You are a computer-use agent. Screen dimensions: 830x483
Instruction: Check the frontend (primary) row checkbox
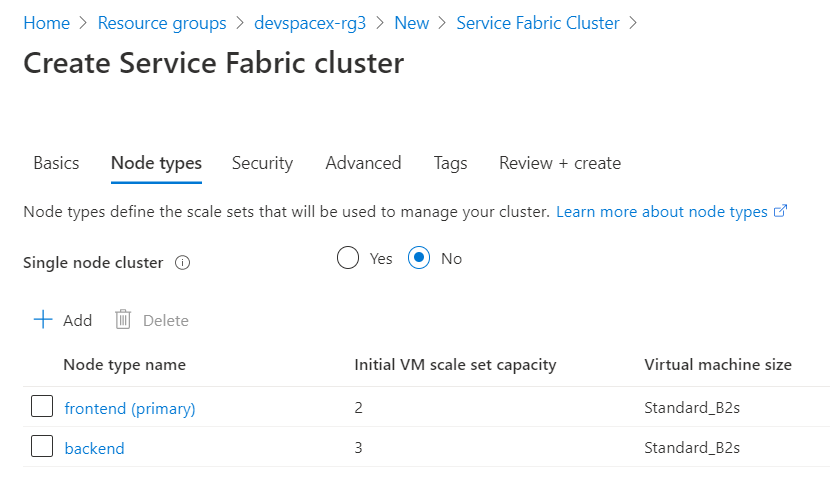[42, 406]
